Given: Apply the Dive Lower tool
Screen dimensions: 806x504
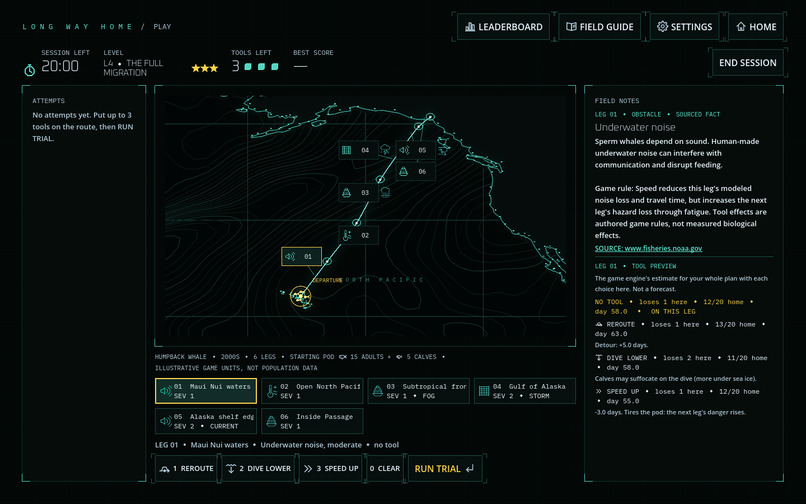Looking at the screenshot, I should 259,469.
